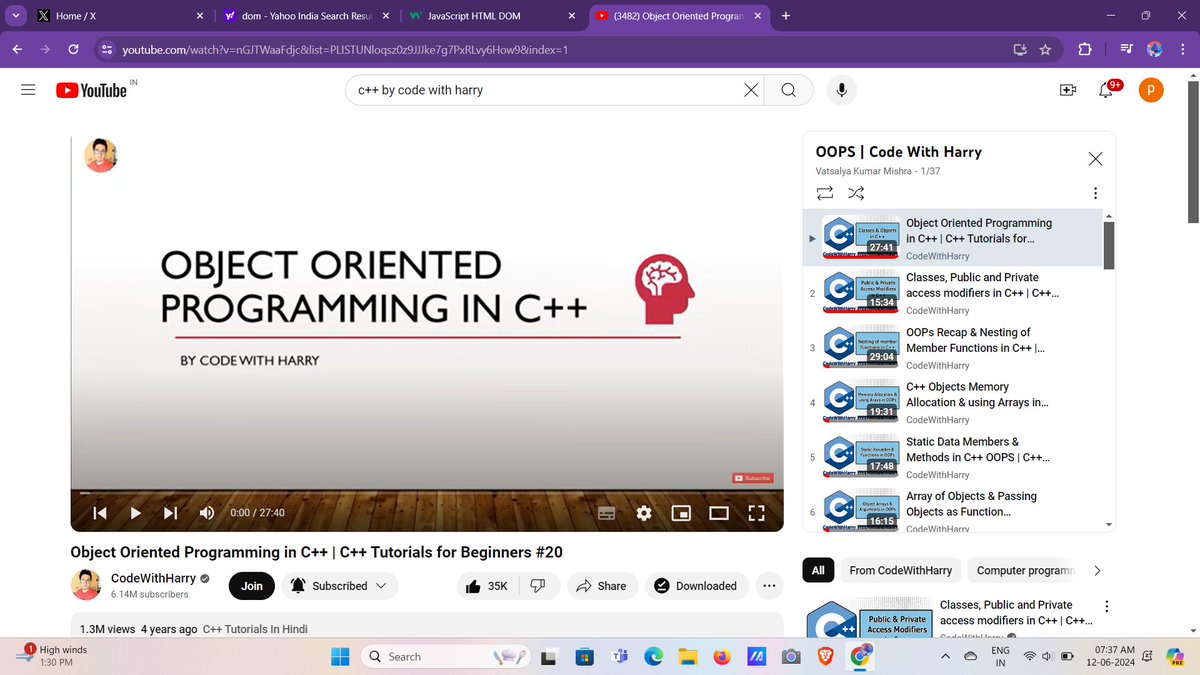Switch to Yahoo India Search tab
Viewport: 1200px width, 675px height.
click(x=305, y=16)
